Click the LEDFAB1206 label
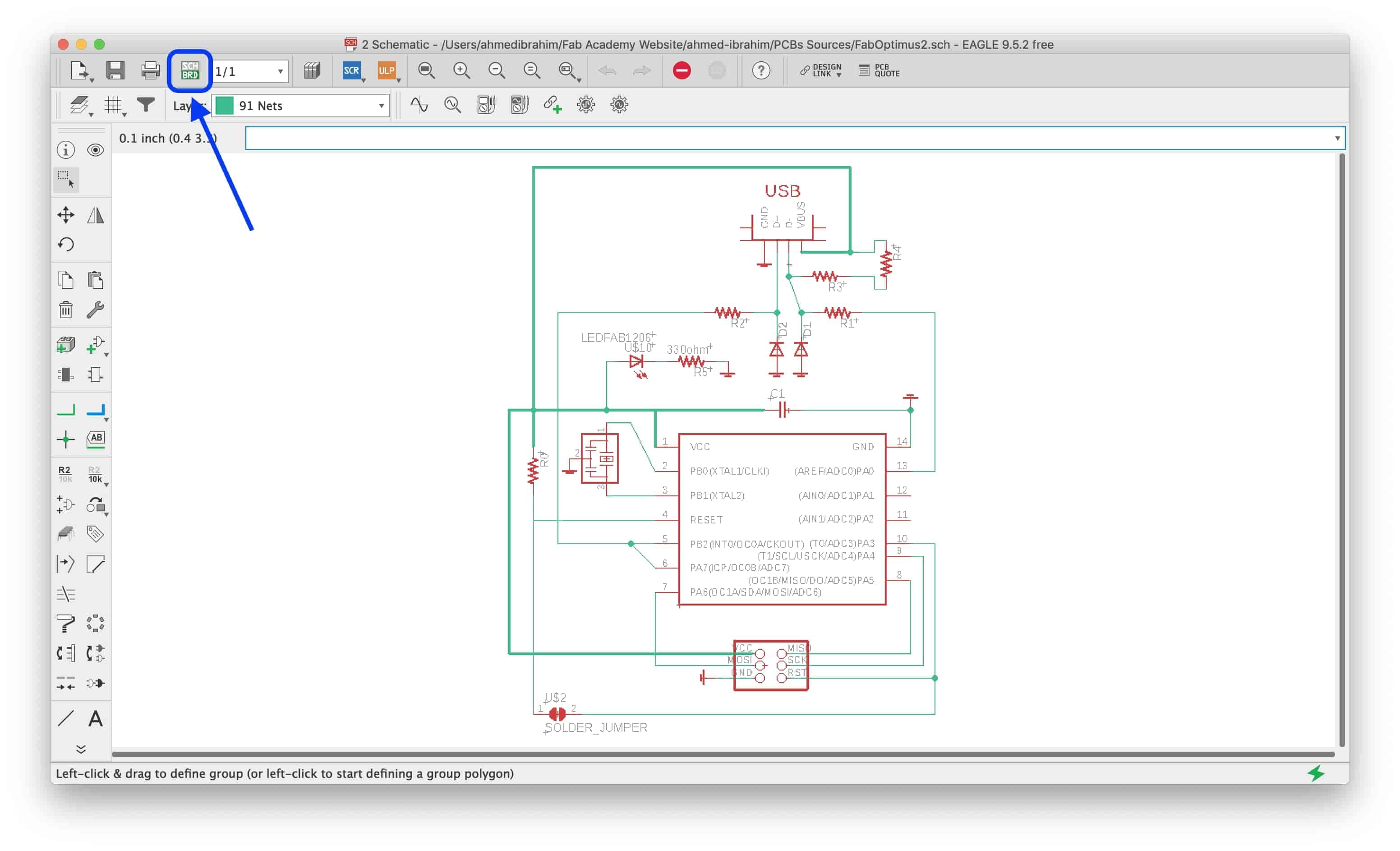The image size is (1400, 851). pyautogui.click(x=615, y=338)
